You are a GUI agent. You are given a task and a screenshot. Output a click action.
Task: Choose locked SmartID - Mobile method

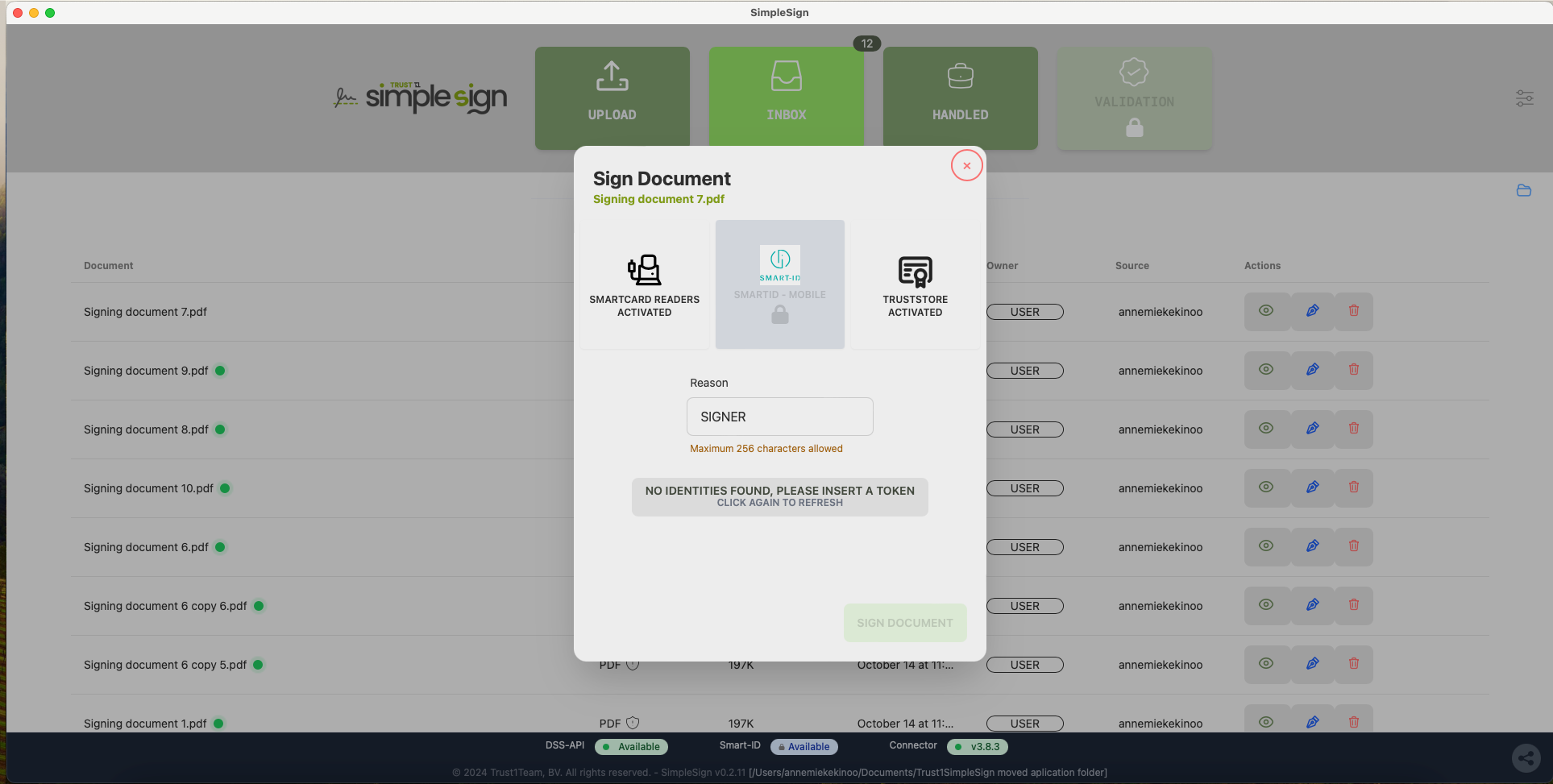(x=780, y=284)
